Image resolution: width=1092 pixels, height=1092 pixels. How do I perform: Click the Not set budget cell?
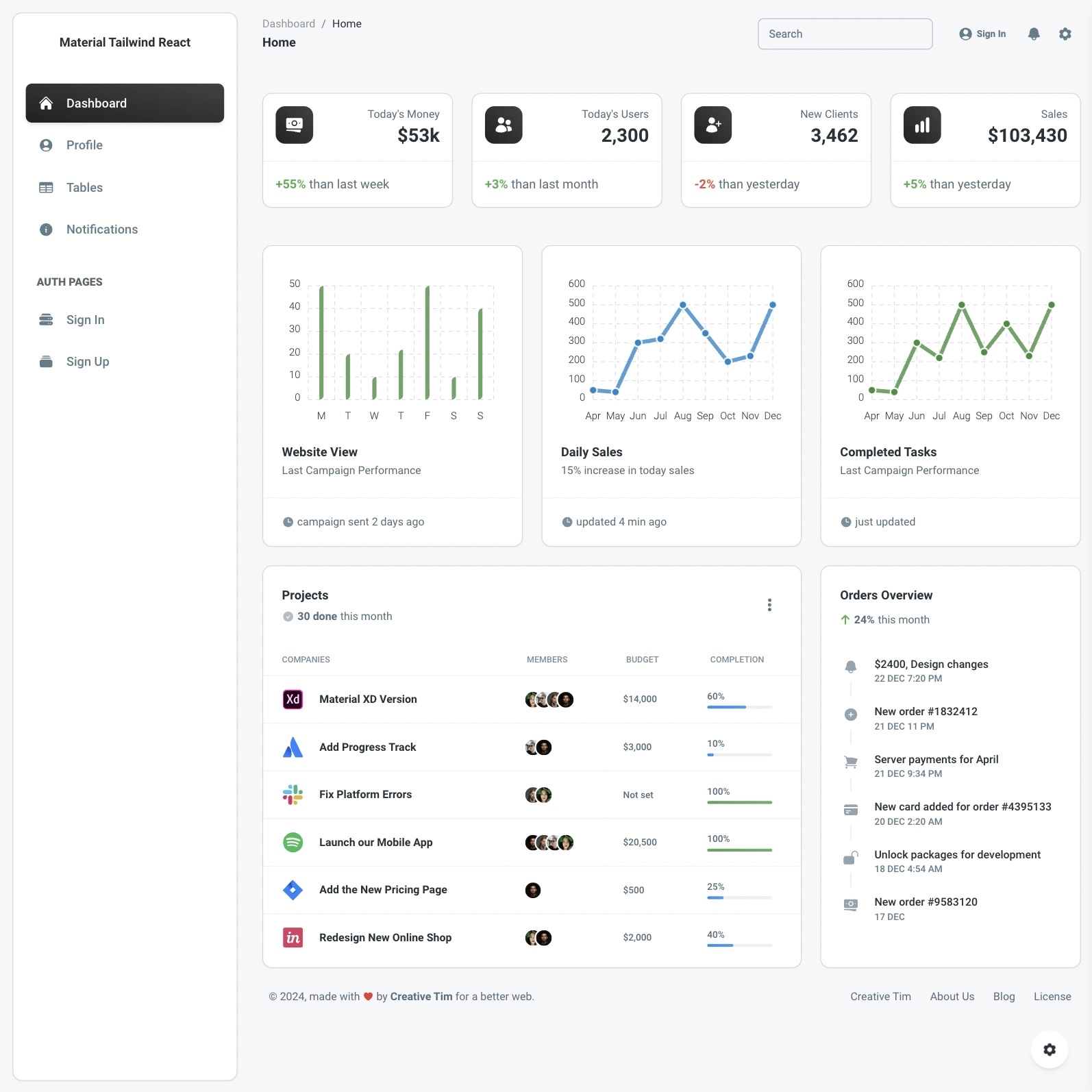(x=638, y=795)
